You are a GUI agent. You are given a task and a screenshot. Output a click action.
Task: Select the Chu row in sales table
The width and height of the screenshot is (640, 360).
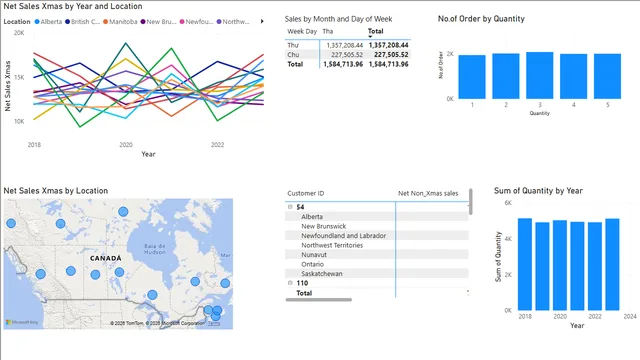click(347, 55)
